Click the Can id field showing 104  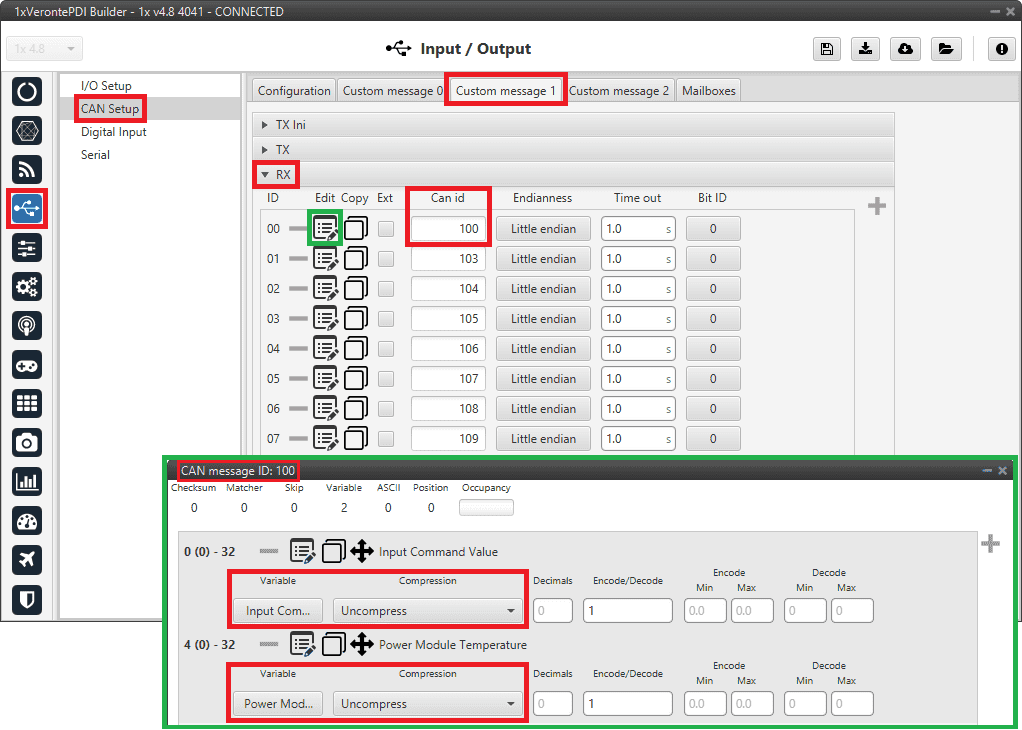448,289
